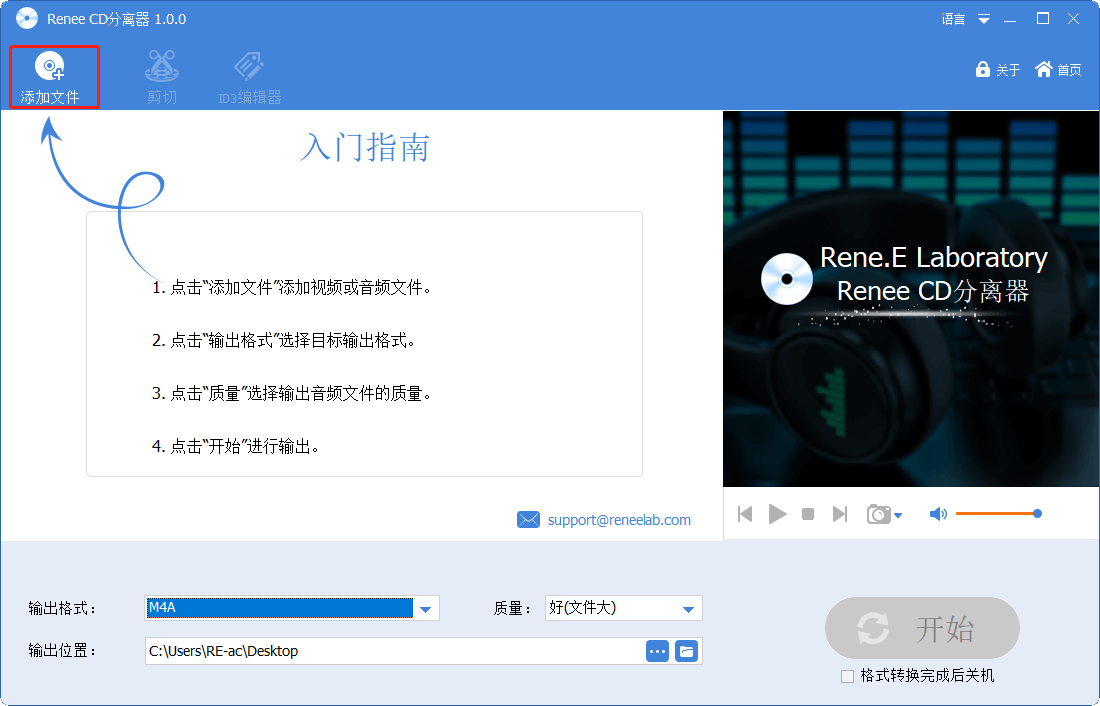Screen dimensions: 1100x706
Task: Maximize the Renee CD分离器 window
Action: [1043, 19]
